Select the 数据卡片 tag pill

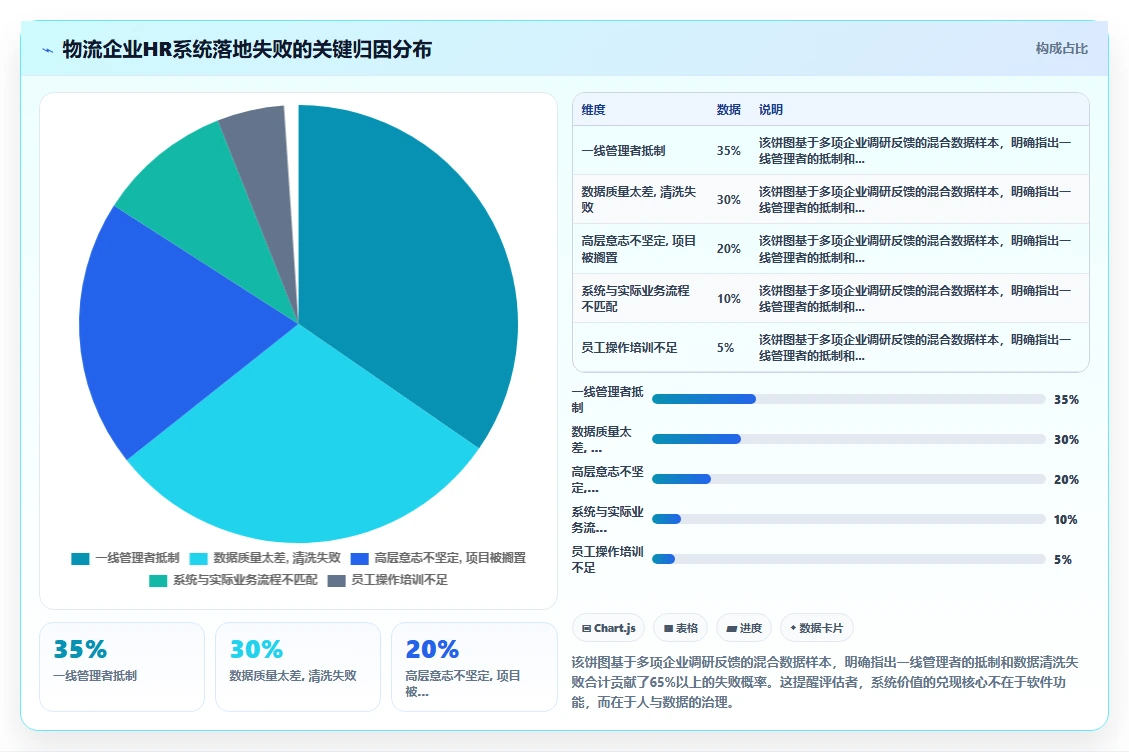817,628
